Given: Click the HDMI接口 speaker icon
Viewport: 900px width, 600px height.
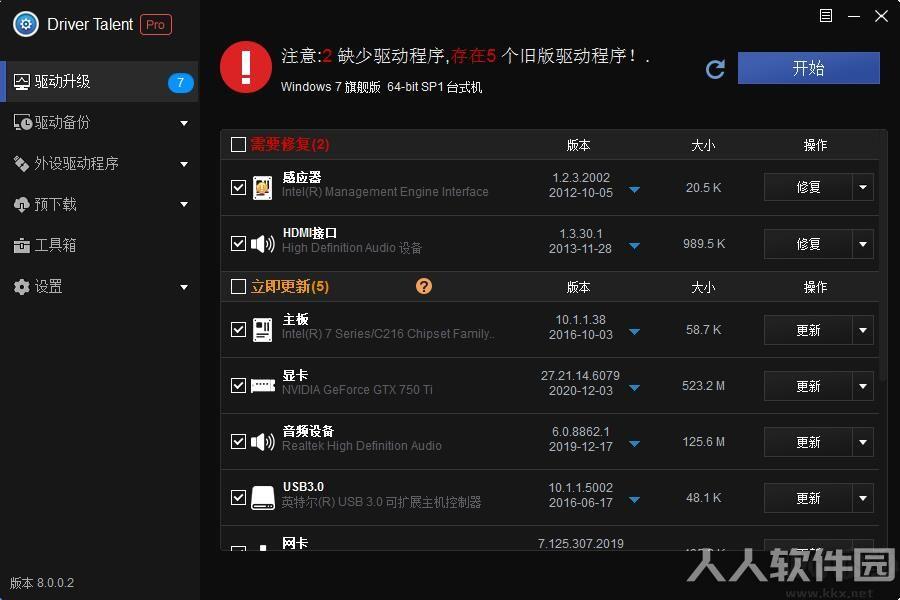Looking at the screenshot, I should [263, 244].
